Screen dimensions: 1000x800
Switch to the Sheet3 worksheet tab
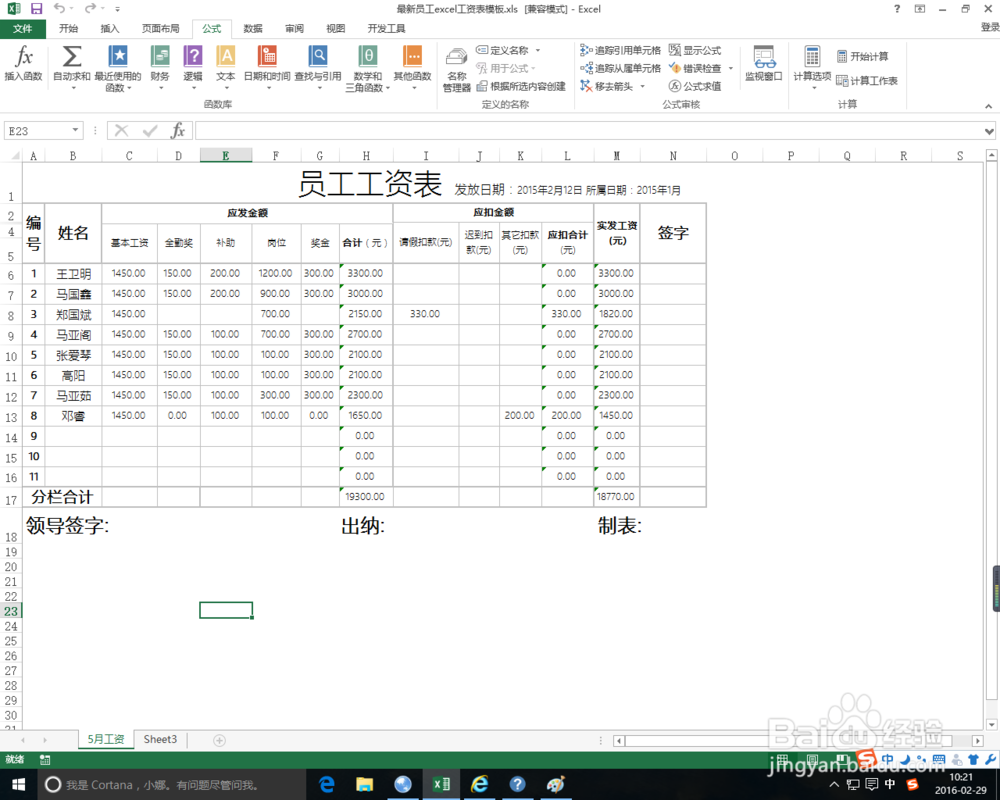pyautogui.click(x=160, y=739)
